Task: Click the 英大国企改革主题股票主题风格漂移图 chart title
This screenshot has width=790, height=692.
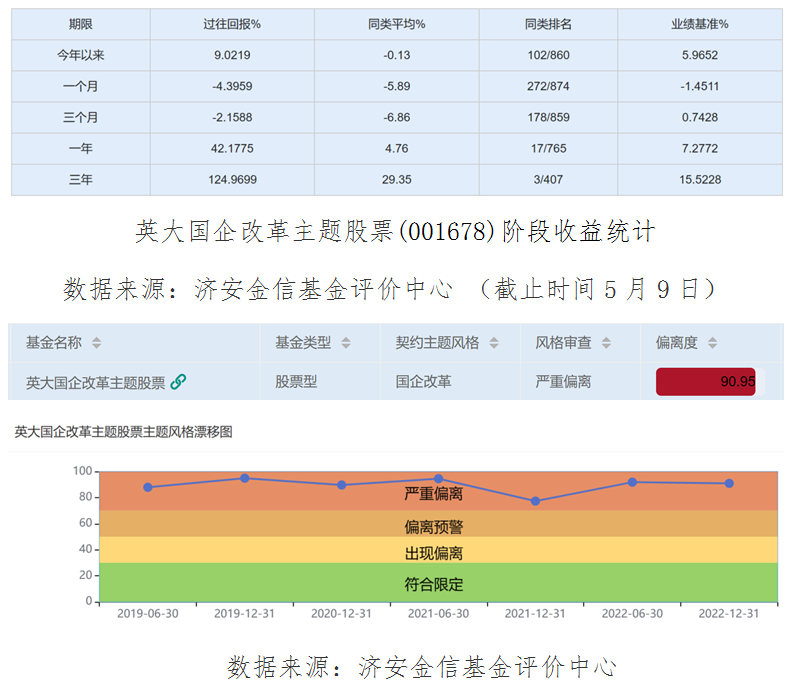Action: click(123, 432)
